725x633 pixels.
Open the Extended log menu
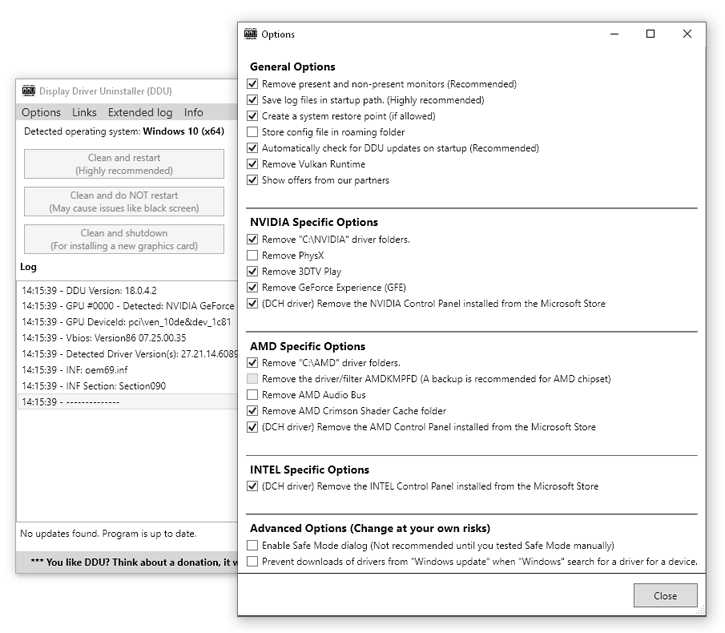pos(140,112)
